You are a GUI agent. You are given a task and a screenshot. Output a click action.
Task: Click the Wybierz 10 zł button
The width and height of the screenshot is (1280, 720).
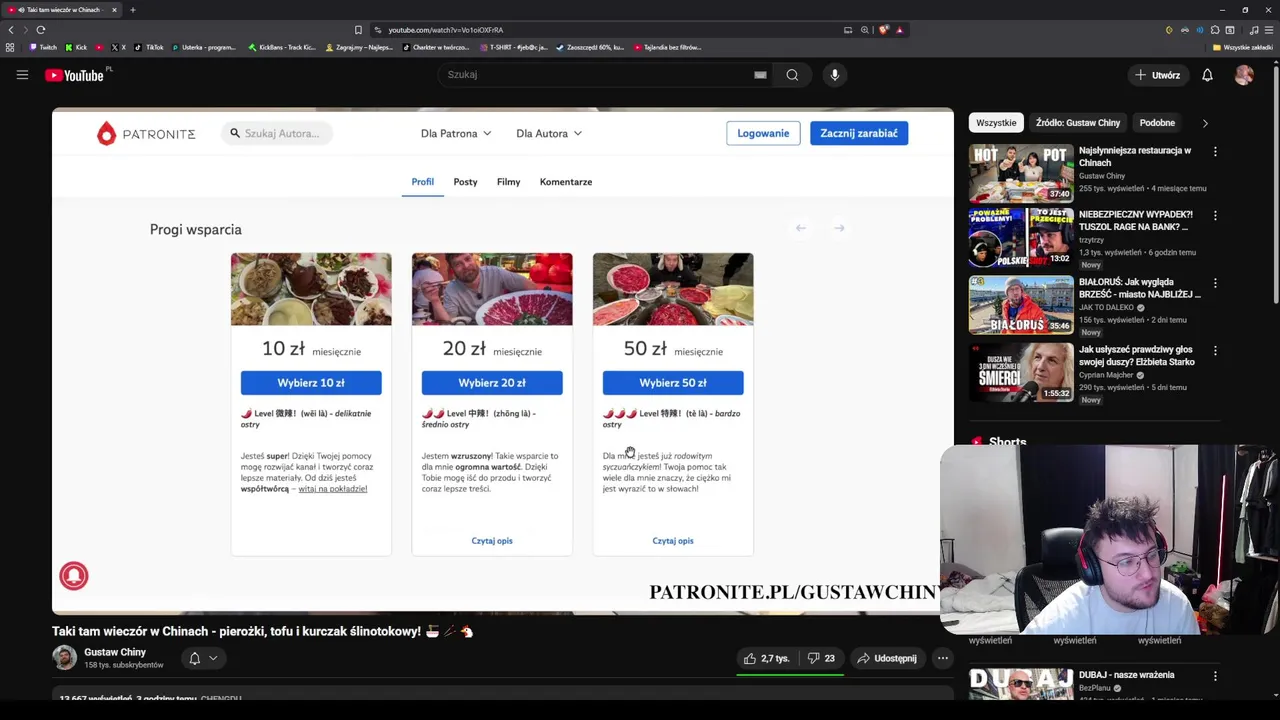(x=311, y=383)
